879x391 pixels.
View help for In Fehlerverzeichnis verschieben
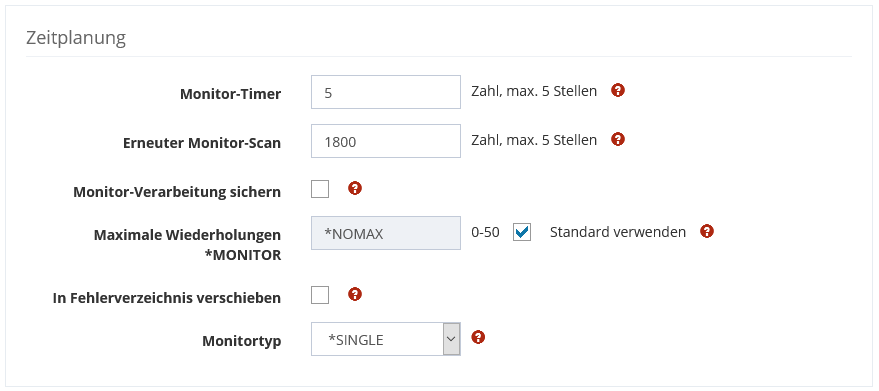pyautogui.click(x=355, y=294)
